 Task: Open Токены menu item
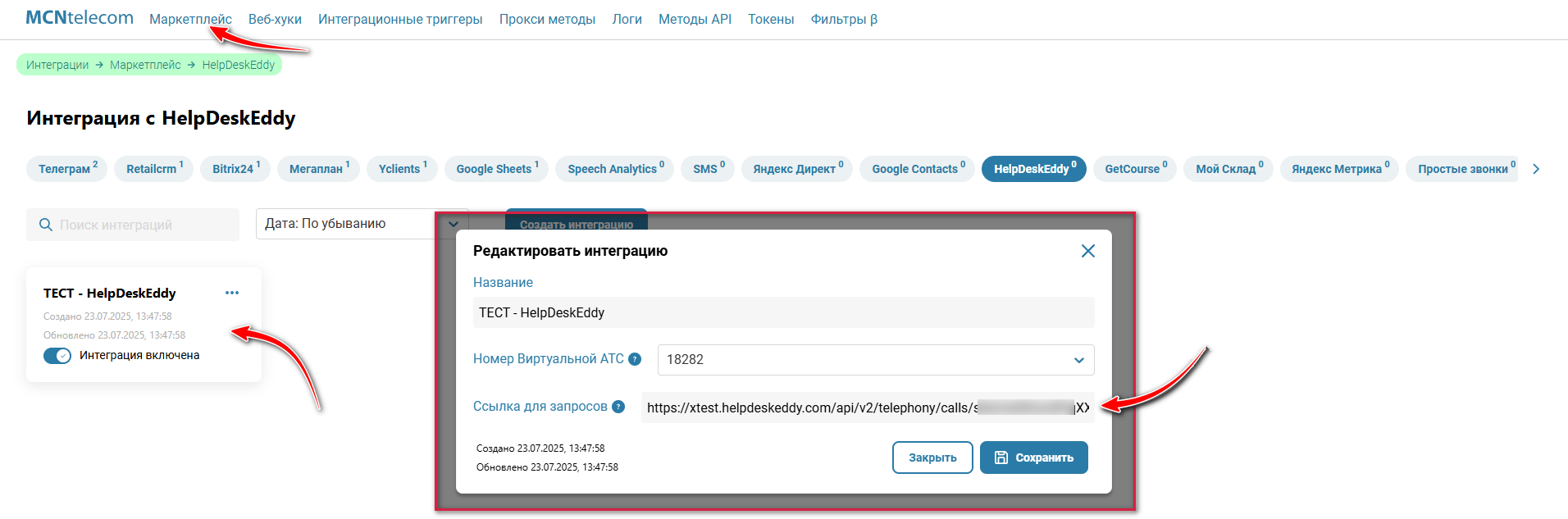point(771,19)
